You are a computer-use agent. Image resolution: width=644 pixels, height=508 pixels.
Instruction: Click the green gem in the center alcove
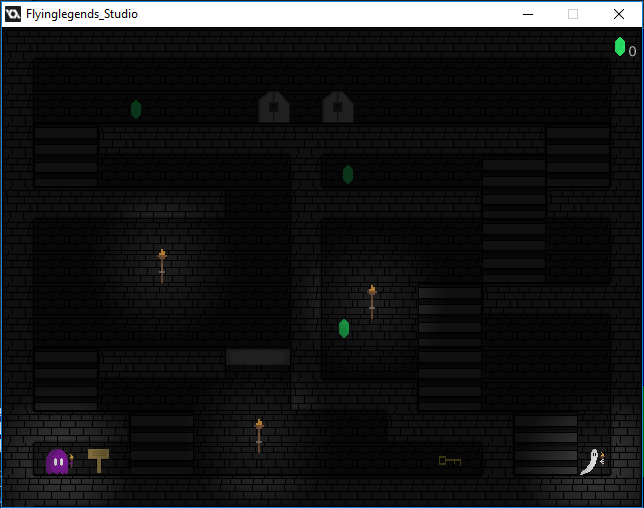tap(348, 175)
